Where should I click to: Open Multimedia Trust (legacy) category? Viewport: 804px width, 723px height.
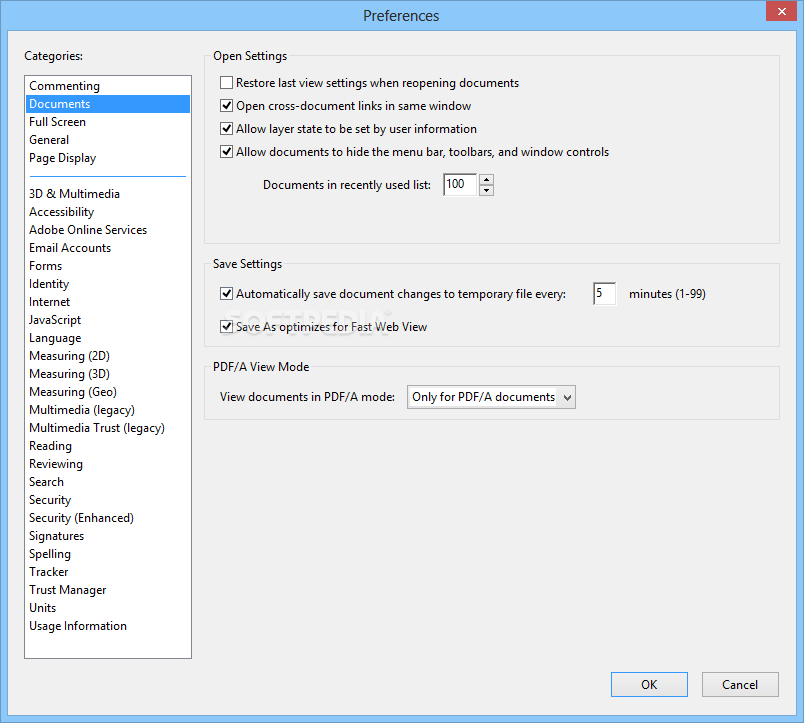(x=108, y=428)
